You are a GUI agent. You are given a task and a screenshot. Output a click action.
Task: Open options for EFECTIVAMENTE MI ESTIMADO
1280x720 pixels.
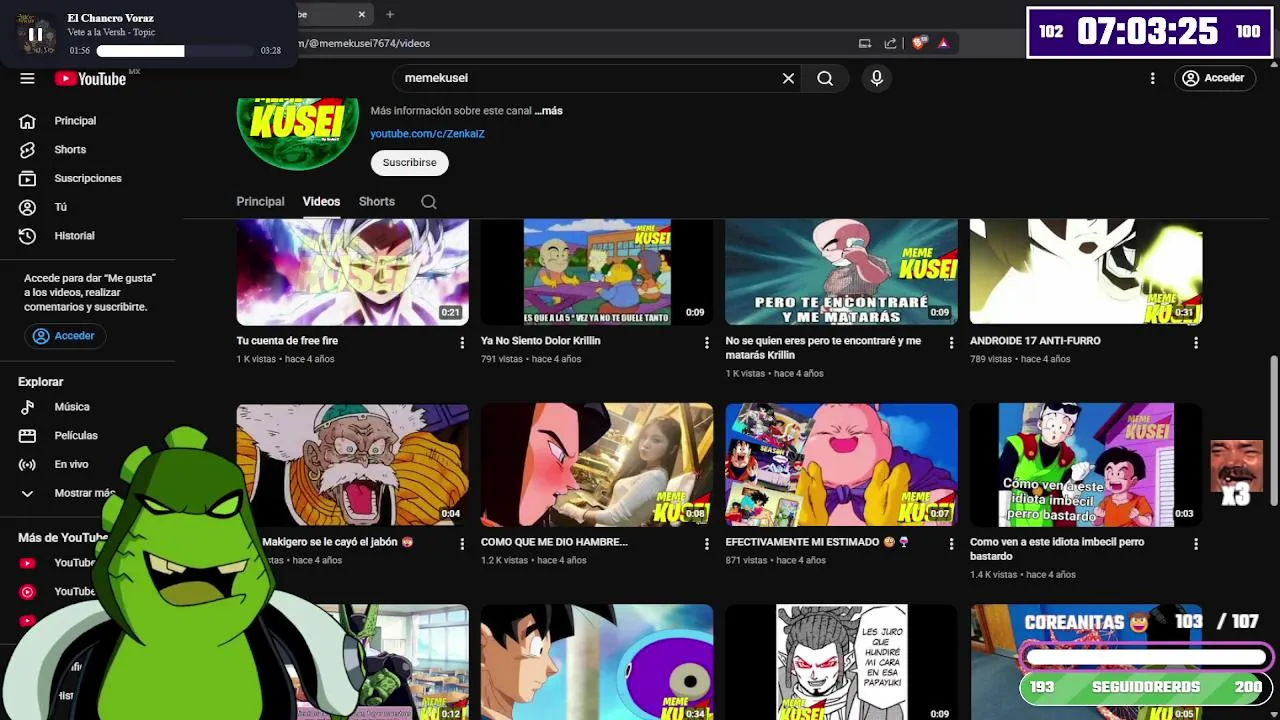951,544
